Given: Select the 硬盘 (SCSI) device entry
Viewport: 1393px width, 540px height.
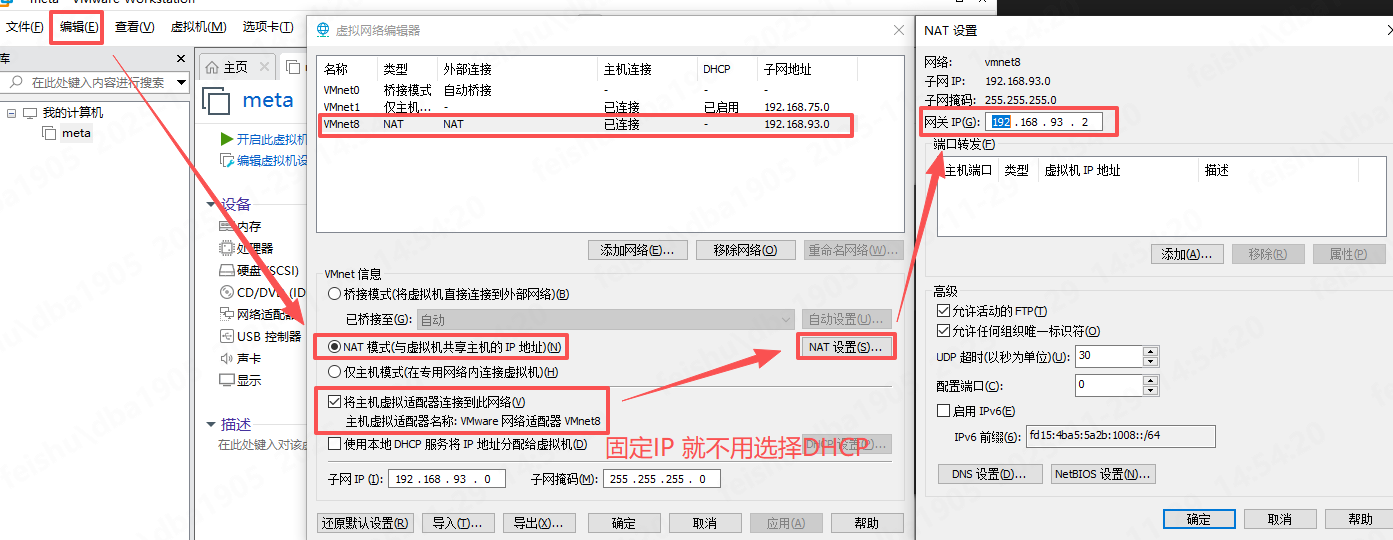Looking at the screenshot, I should (259, 270).
